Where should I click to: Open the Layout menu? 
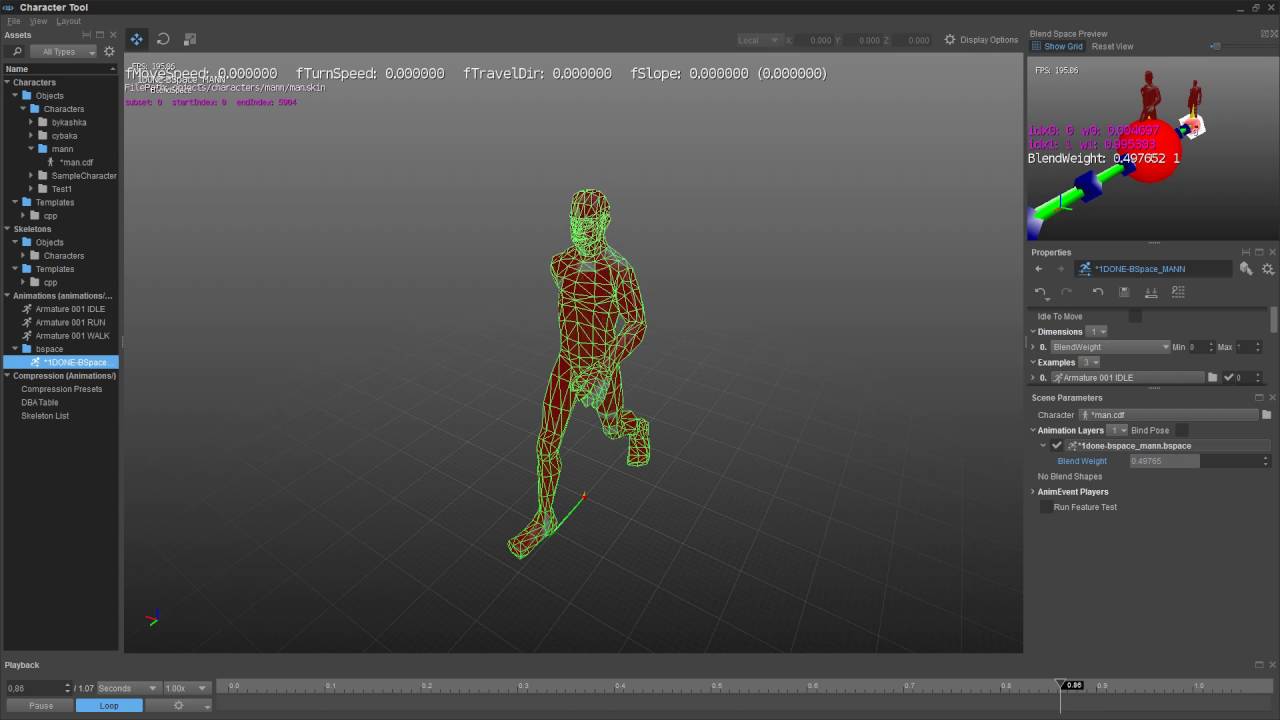pyautogui.click(x=68, y=21)
